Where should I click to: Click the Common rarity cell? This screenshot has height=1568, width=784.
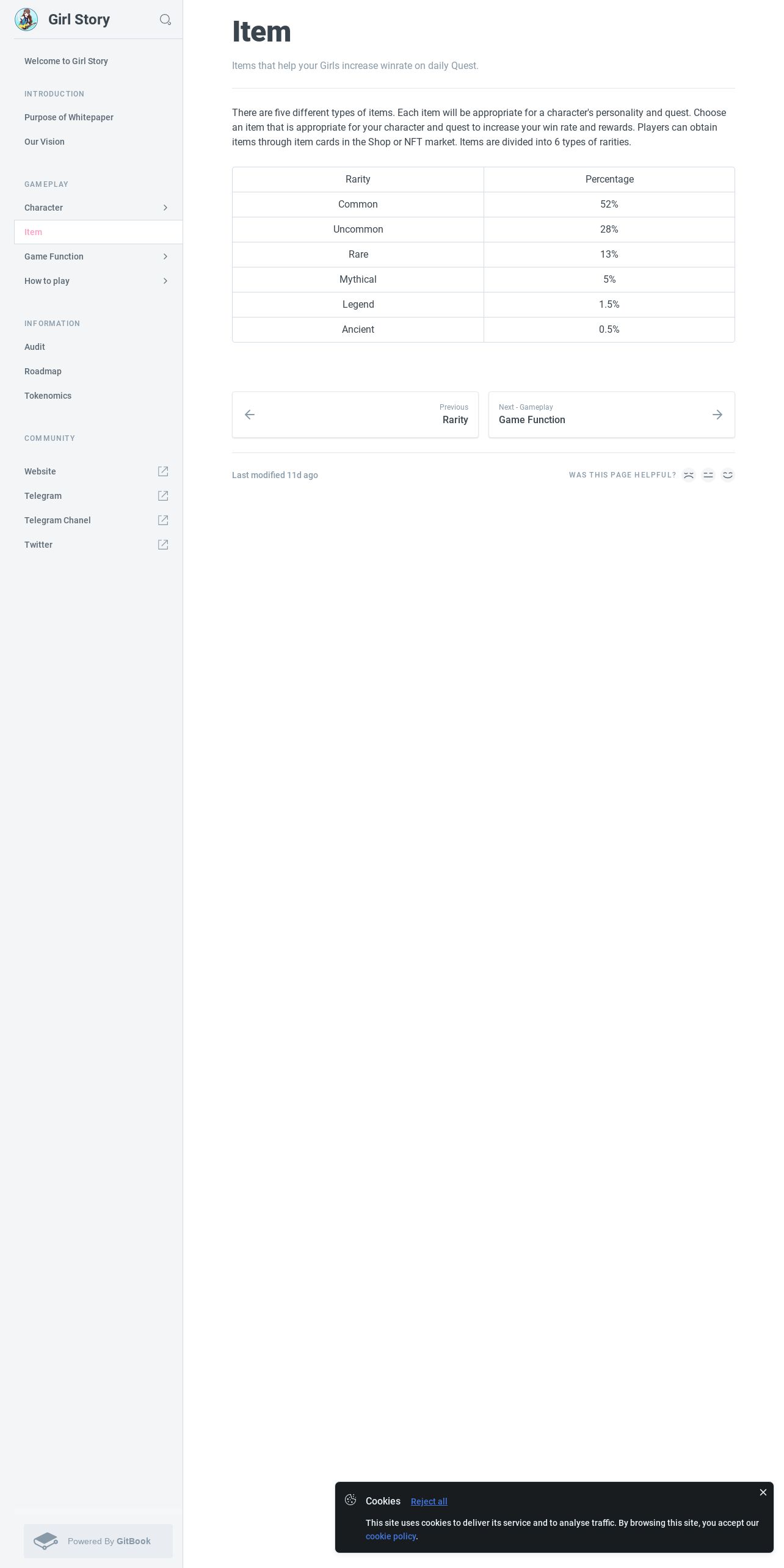click(358, 205)
